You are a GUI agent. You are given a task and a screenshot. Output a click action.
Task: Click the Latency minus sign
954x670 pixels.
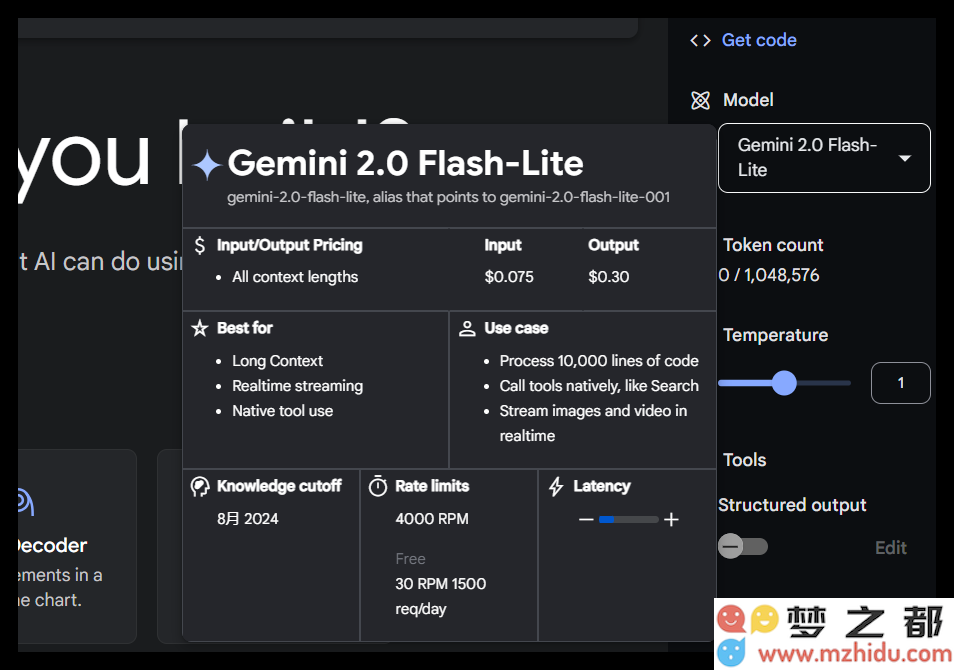click(586, 520)
